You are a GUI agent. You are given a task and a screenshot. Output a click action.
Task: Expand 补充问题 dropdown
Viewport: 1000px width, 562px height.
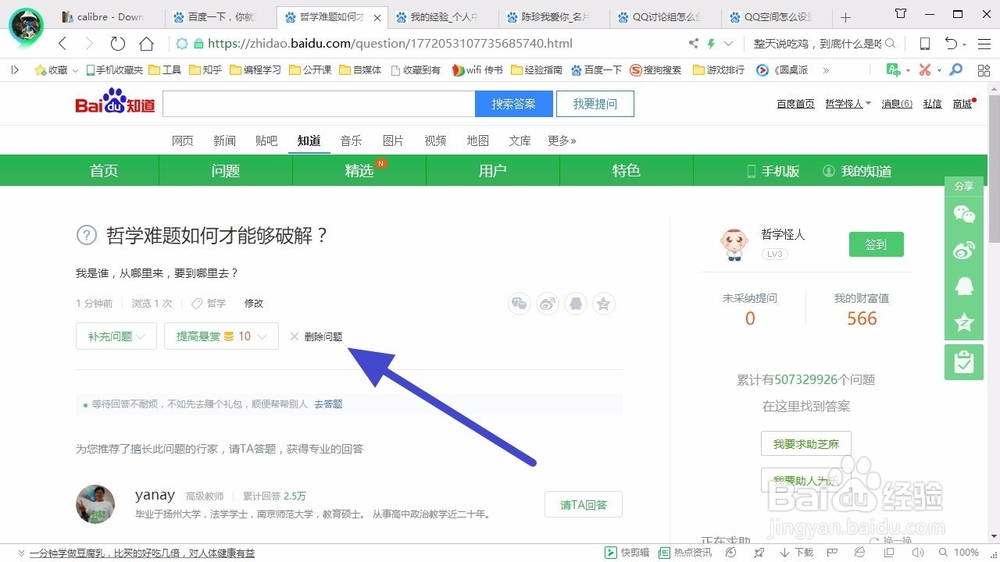116,336
